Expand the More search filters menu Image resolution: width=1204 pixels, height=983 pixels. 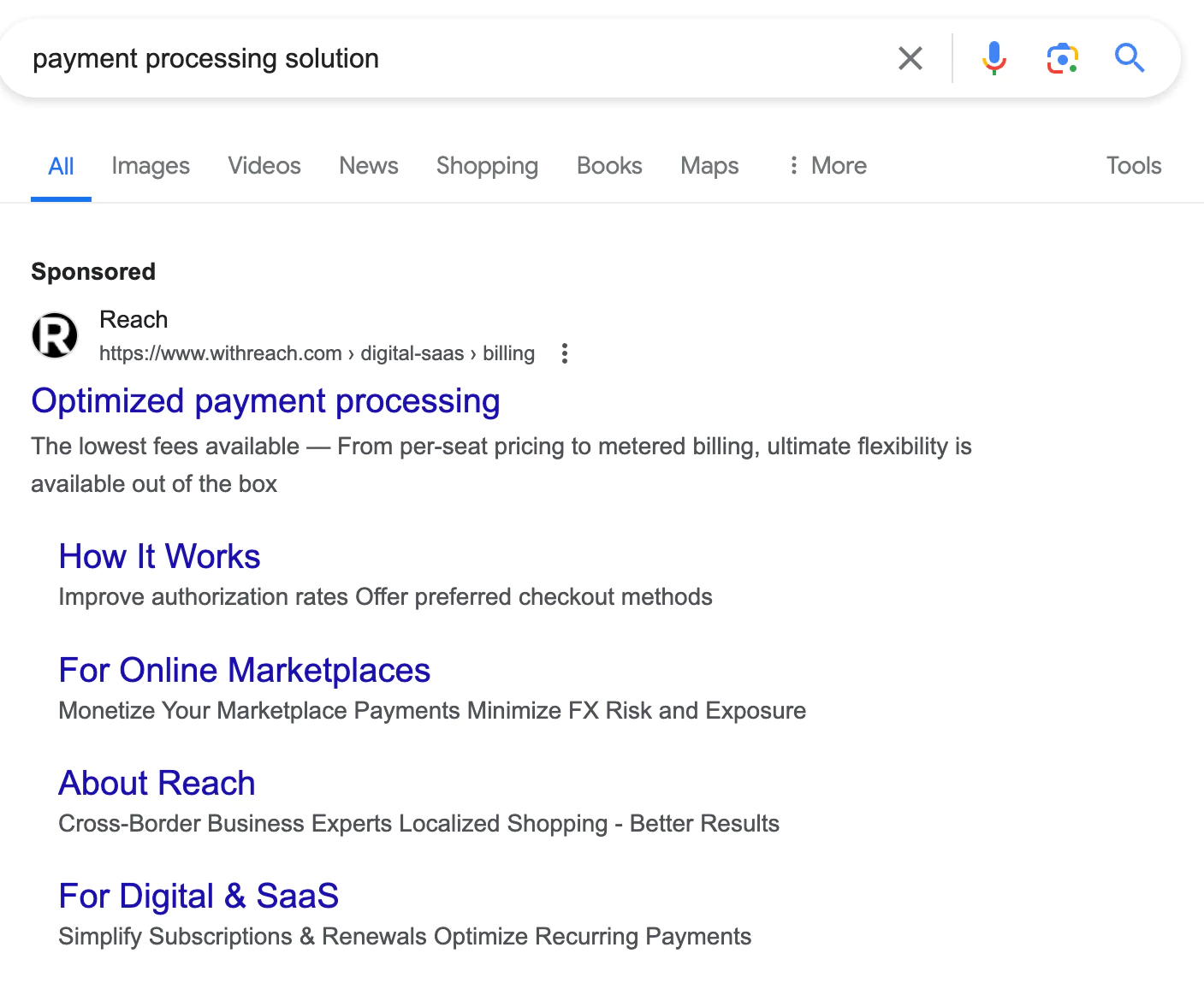click(827, 166)
